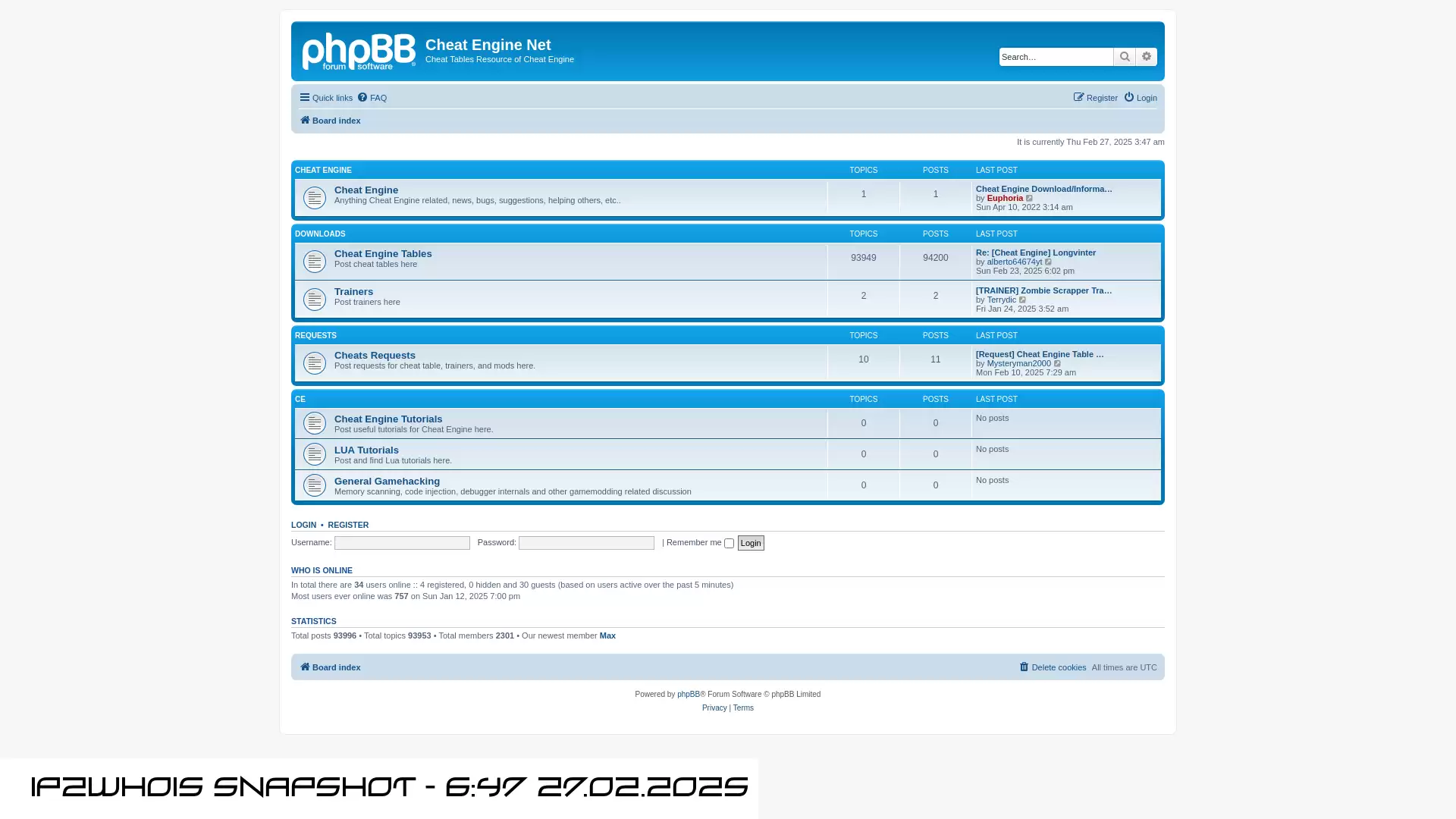Viewport: 1456px width, 819px height.
Task: Click posts count 94200
Action: (x=935, y=258)
